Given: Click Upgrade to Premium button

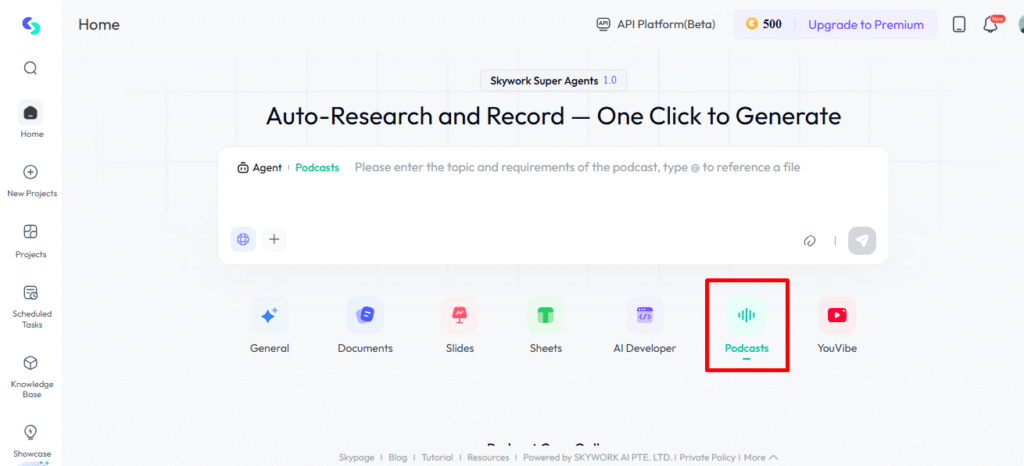Looking at the screenshot, I should (865, 25).
